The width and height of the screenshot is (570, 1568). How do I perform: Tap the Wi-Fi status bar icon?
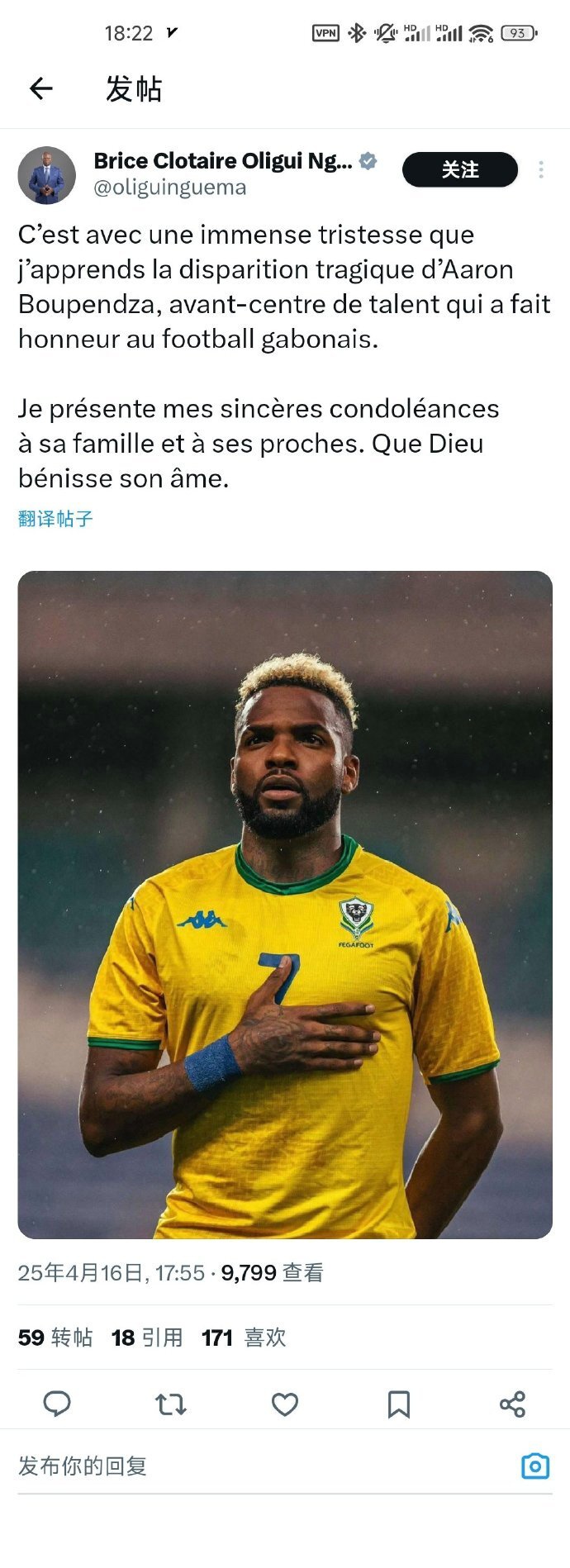(x=481, y=33)
